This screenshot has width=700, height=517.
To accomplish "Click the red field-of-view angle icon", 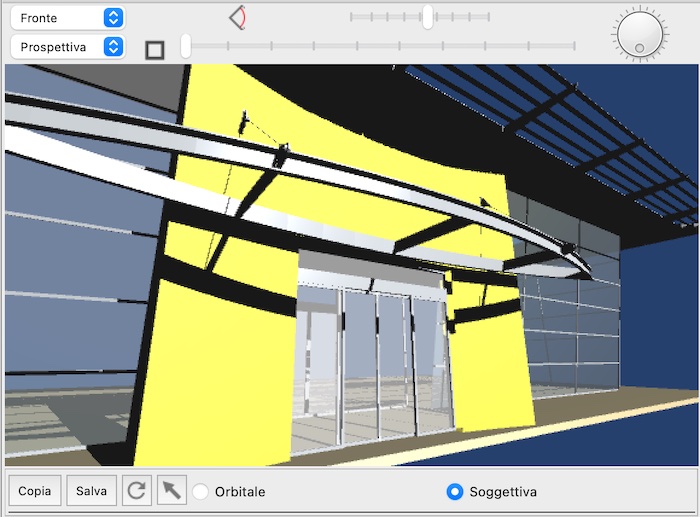I will [238, 17].
